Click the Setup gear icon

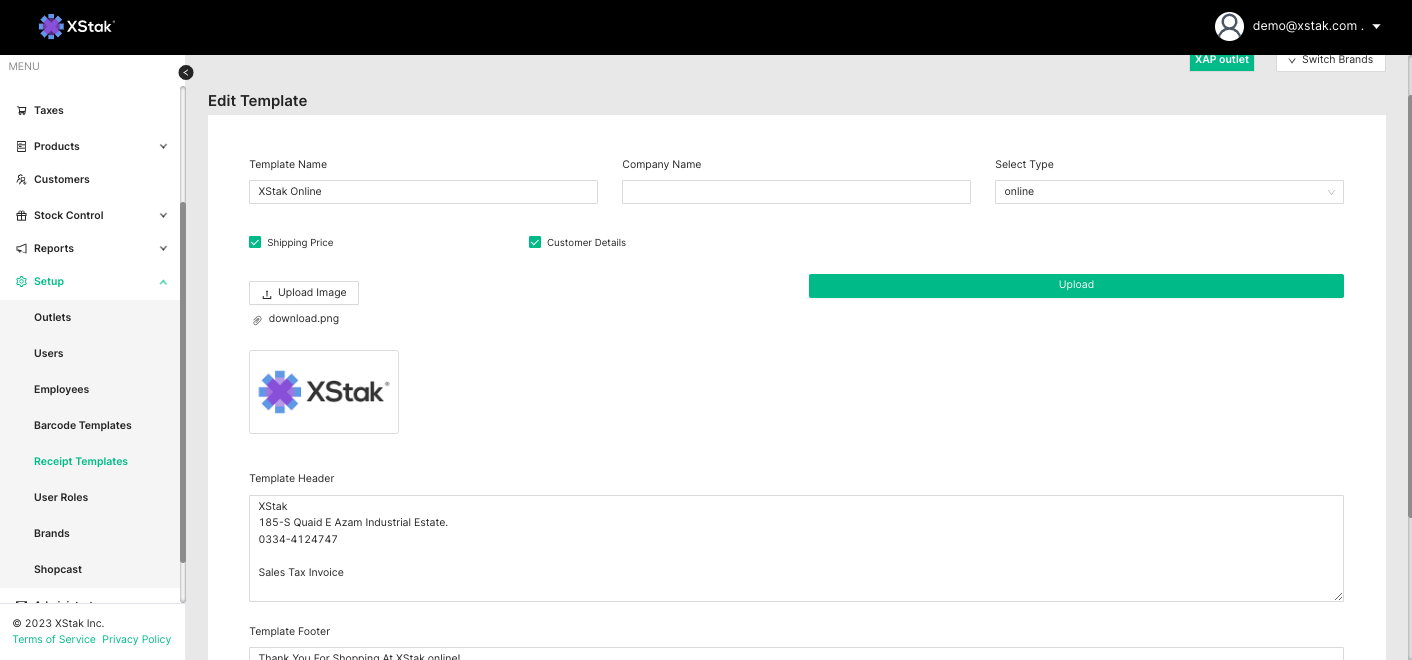(x=22, y=282)
